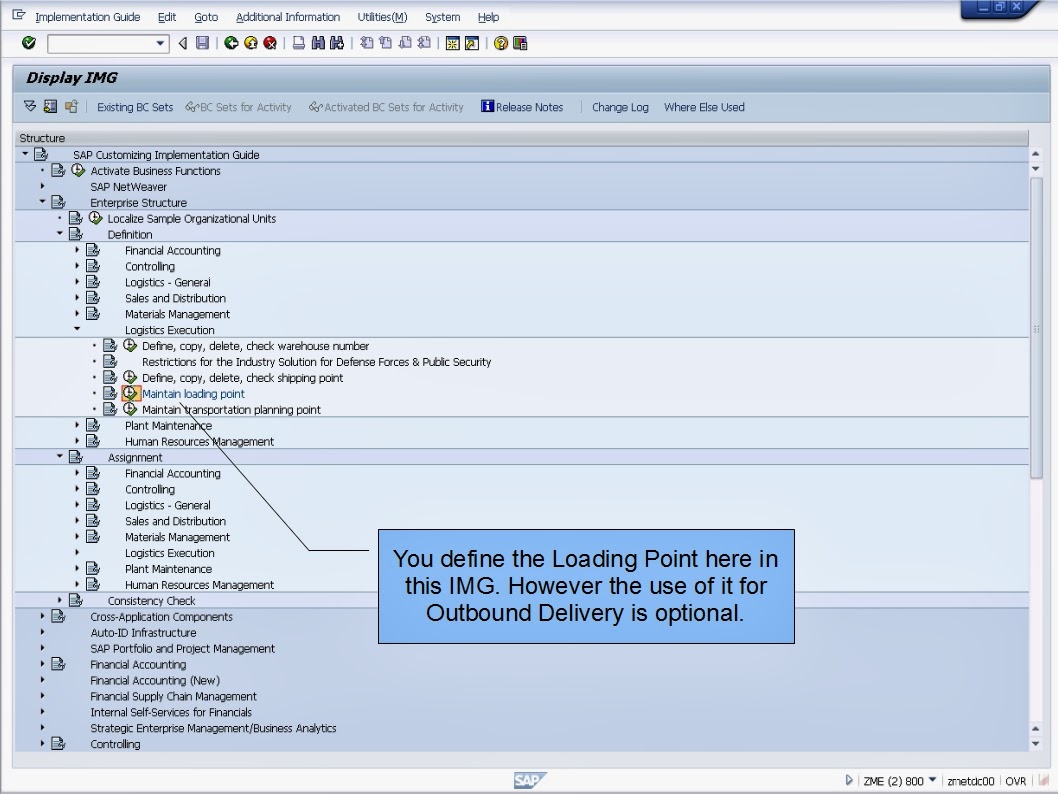Open the Goto menu
This screenshot has height=794, width=1058.
pyautogui.click(x=206, y=17)
